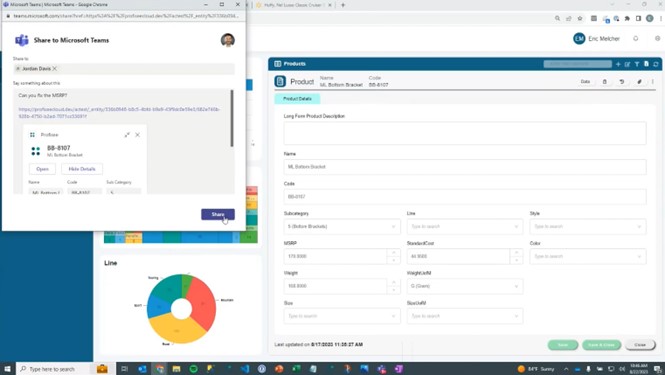The image size is (665, 375).
Task: Click the Task View taskbar icon
Action: point(124,369)
